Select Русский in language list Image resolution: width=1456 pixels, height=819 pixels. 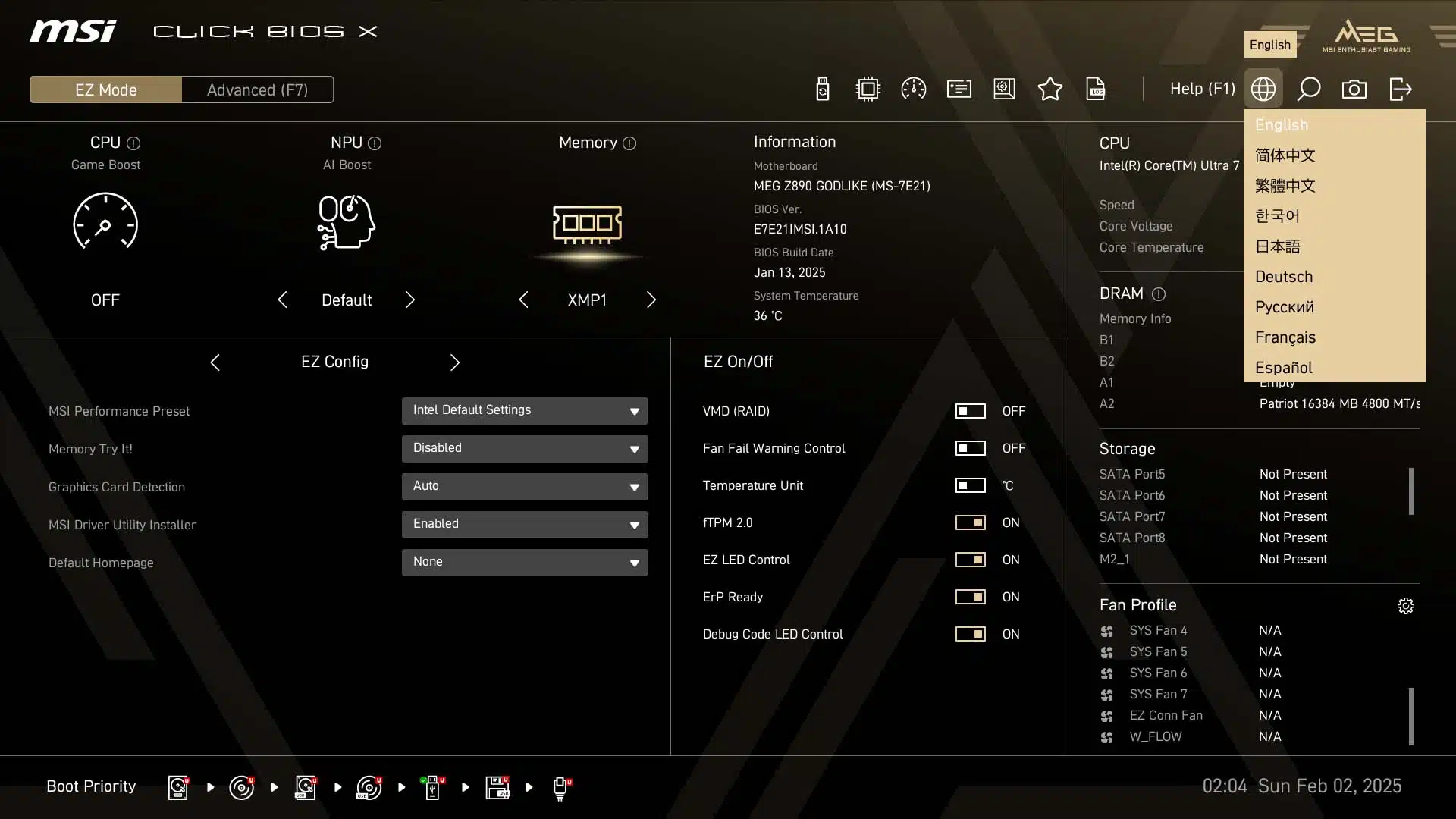(x=1334, y=307)
